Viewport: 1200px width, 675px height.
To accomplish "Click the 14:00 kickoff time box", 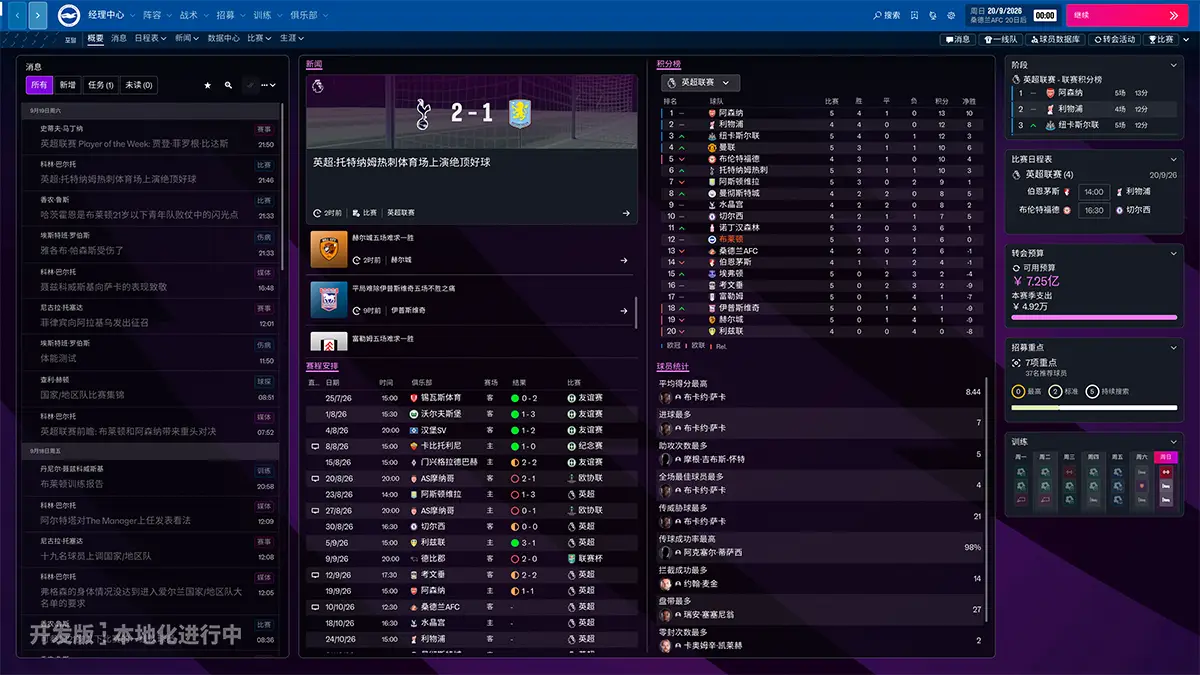I will pos(1094,191).
